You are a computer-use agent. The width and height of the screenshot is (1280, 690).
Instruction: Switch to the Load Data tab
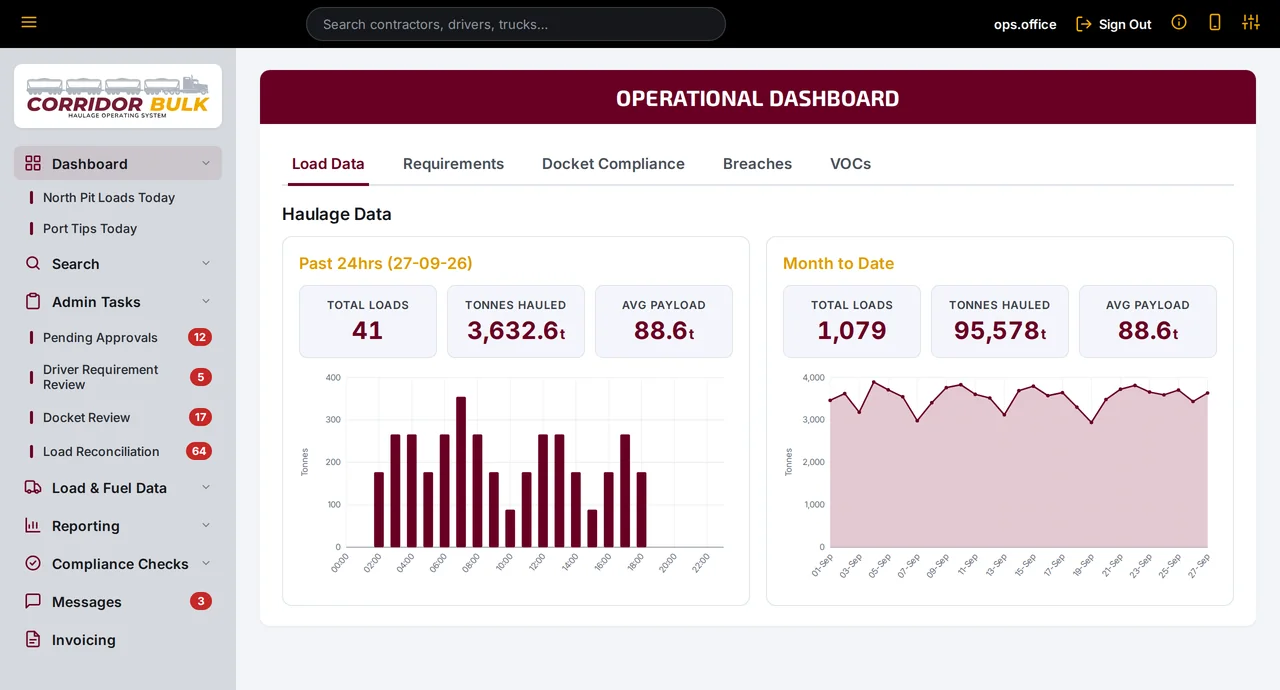point(328,164)
